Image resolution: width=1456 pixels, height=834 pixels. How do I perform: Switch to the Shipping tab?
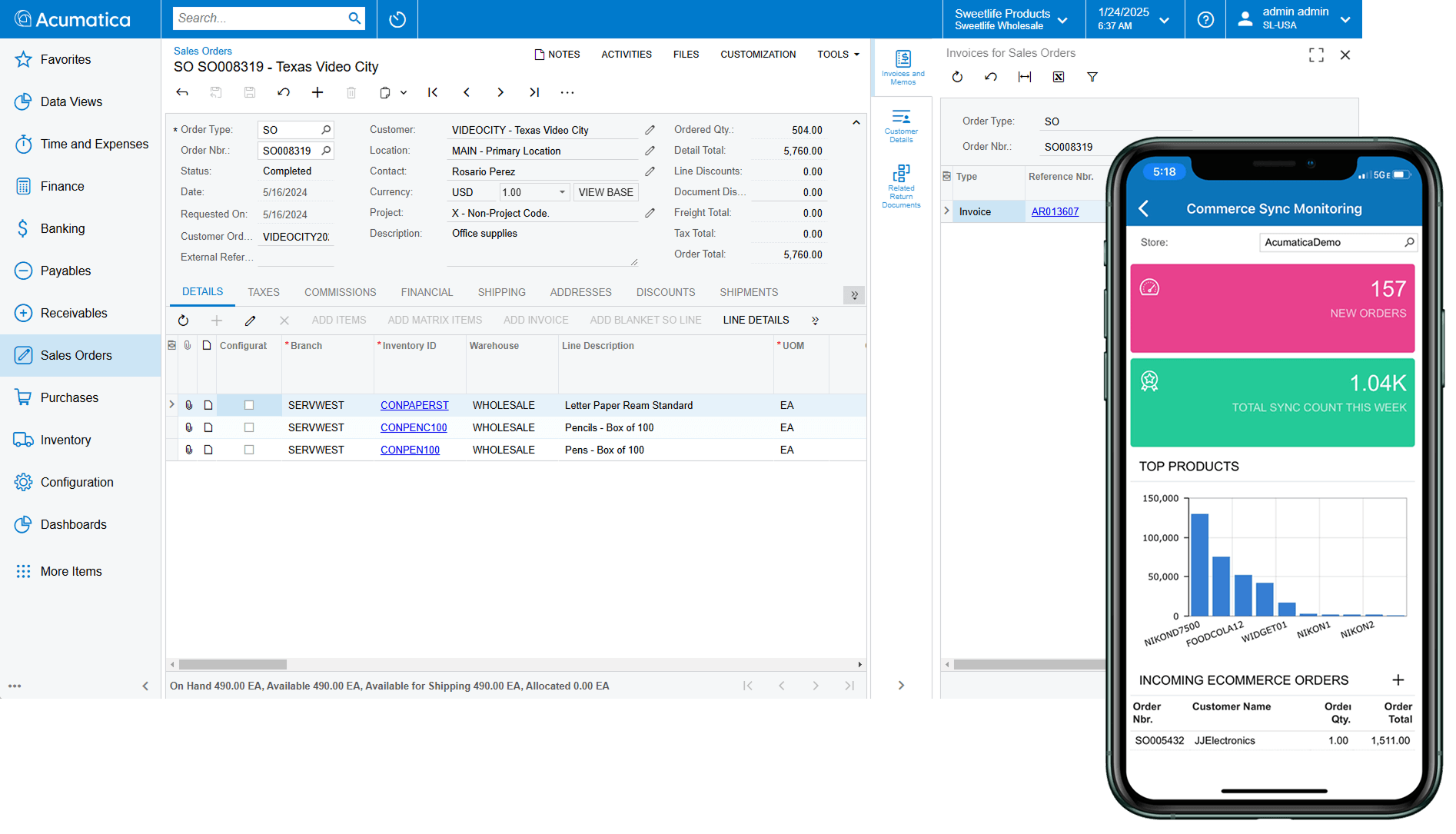click(501, 292)
